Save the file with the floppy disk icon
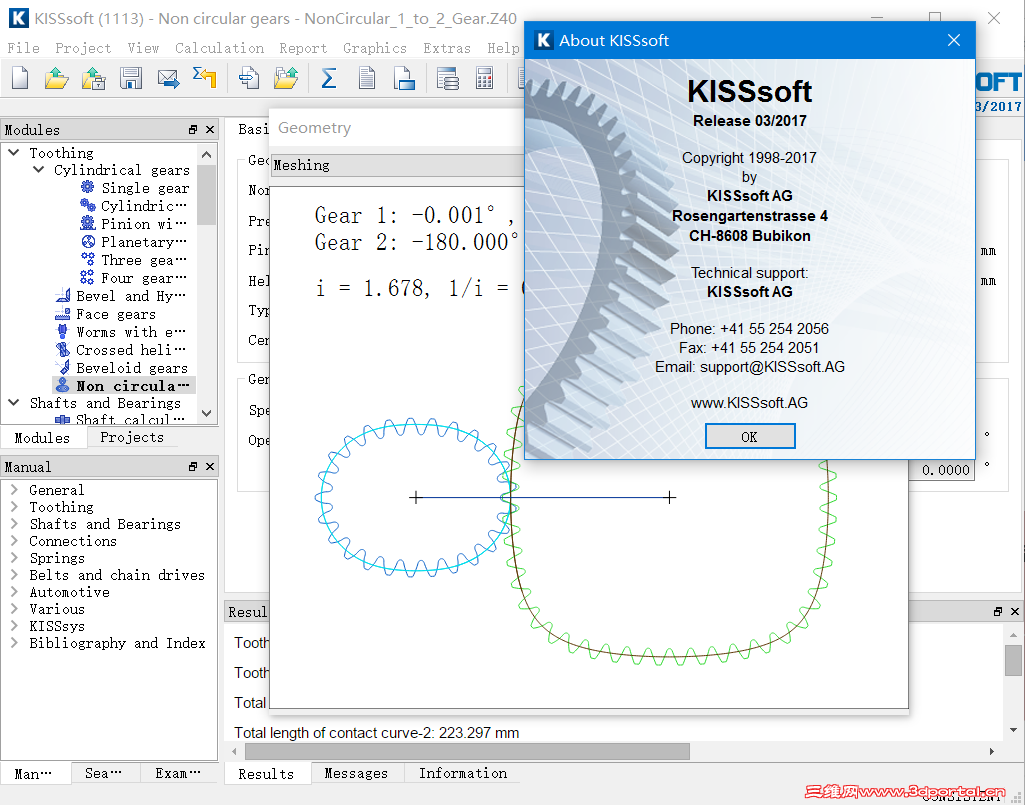 click(x=131, y=78)
